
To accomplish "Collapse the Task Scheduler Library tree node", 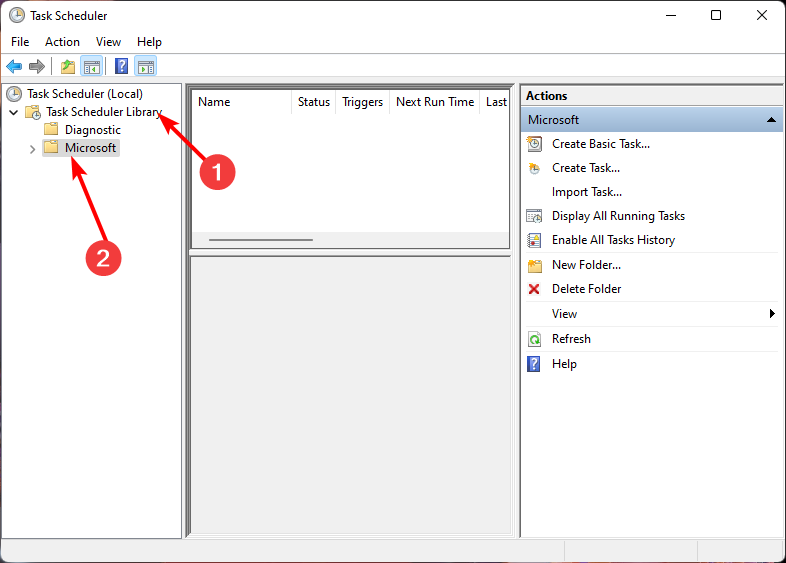I will tap(14, 112).
